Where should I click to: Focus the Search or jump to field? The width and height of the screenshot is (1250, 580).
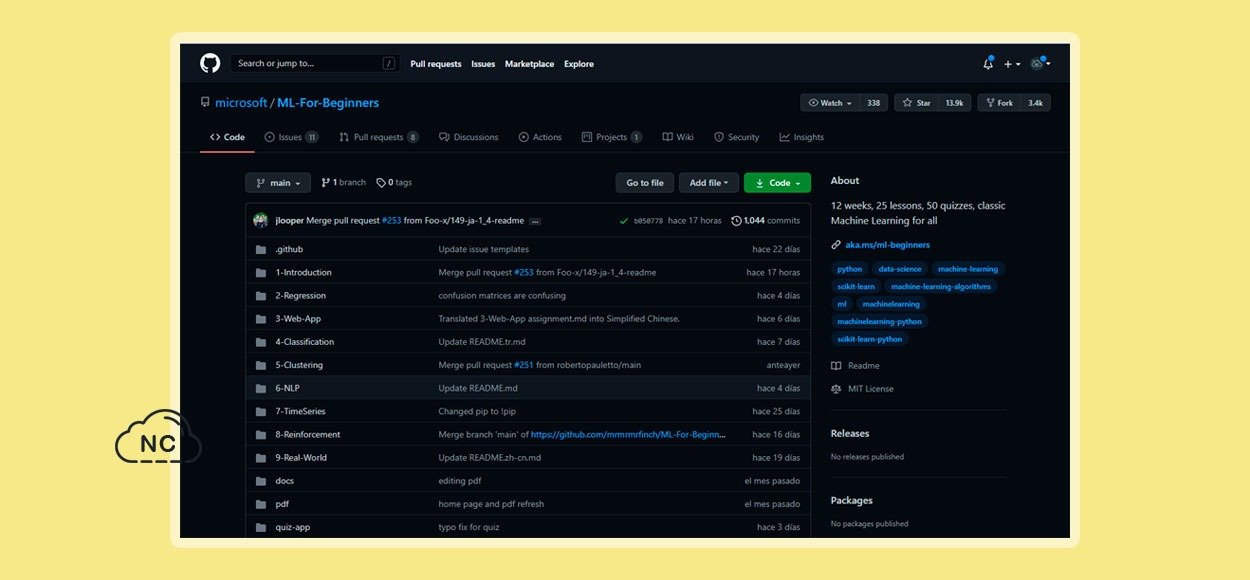[x=315, y=63]
